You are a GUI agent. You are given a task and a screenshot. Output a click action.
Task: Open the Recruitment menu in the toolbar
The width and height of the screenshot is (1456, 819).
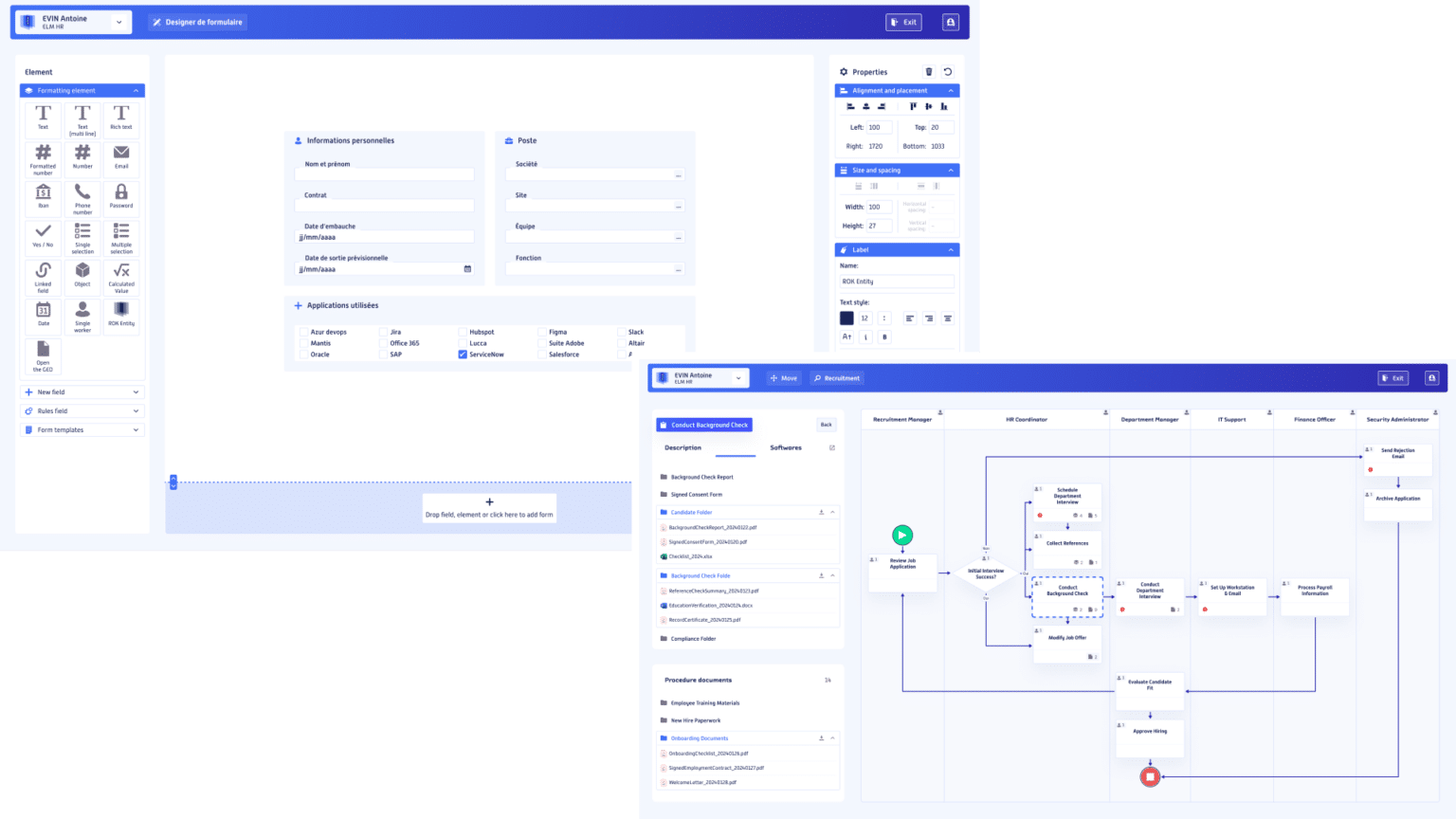[836, 377]
